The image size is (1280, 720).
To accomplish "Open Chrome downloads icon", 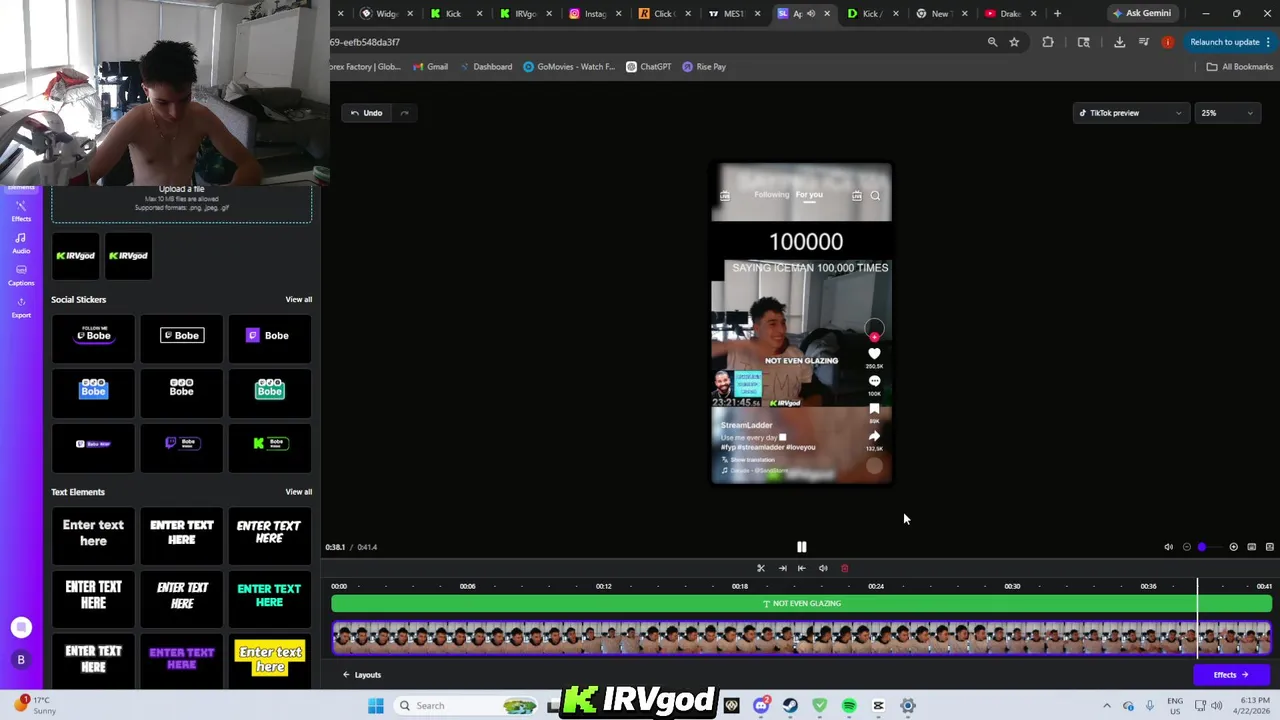I will [x=1119, y=42].
